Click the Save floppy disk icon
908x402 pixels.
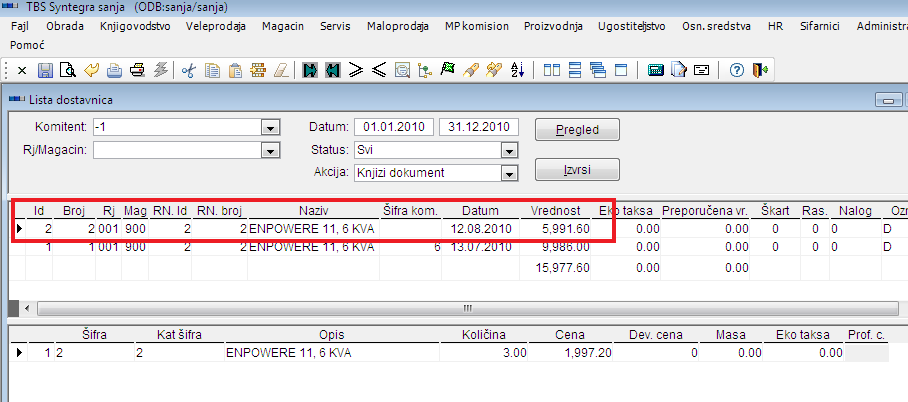[45, 70]
